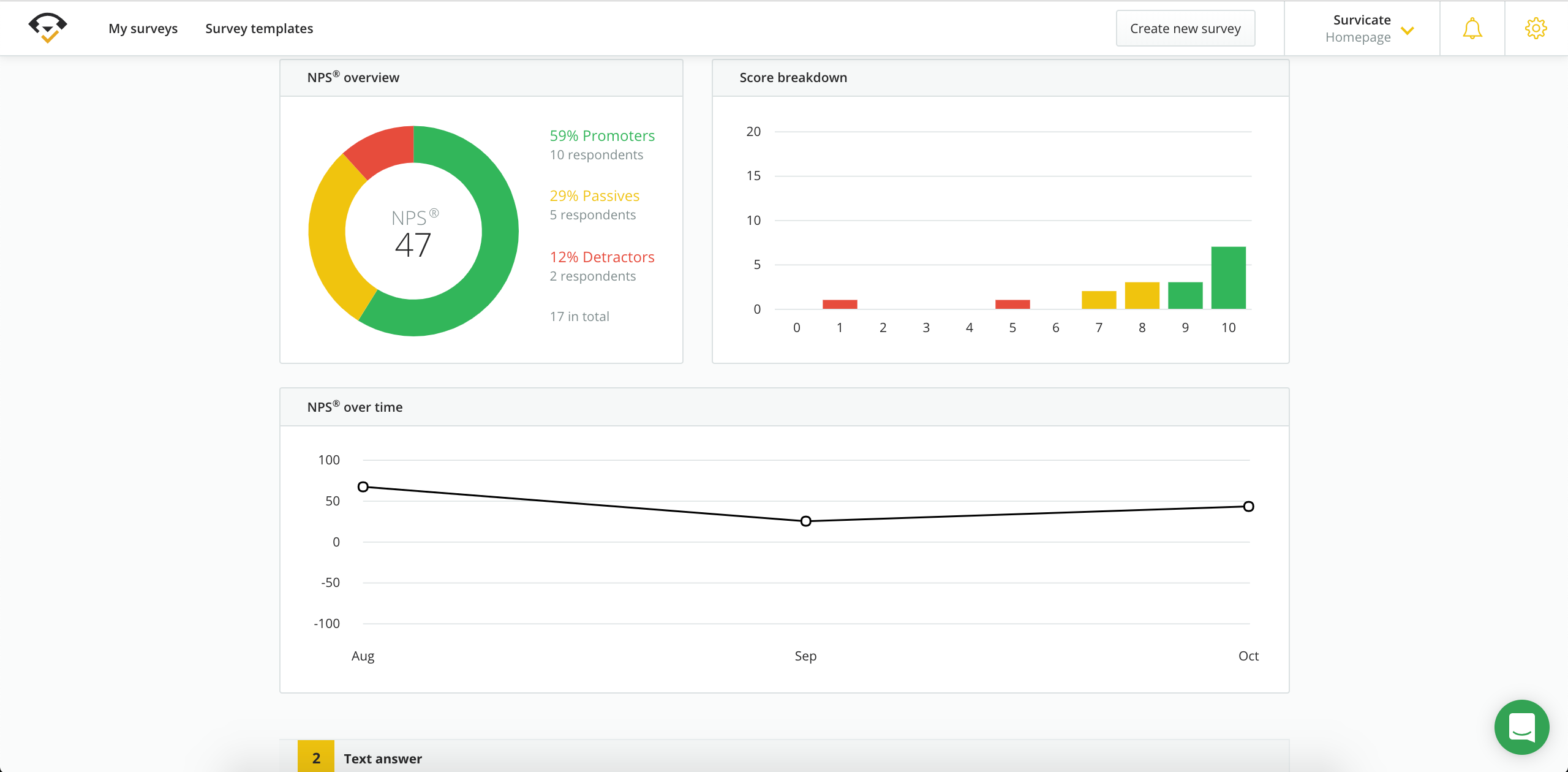
Task: Click the Survicate logo icon
Action: point(46,27)
